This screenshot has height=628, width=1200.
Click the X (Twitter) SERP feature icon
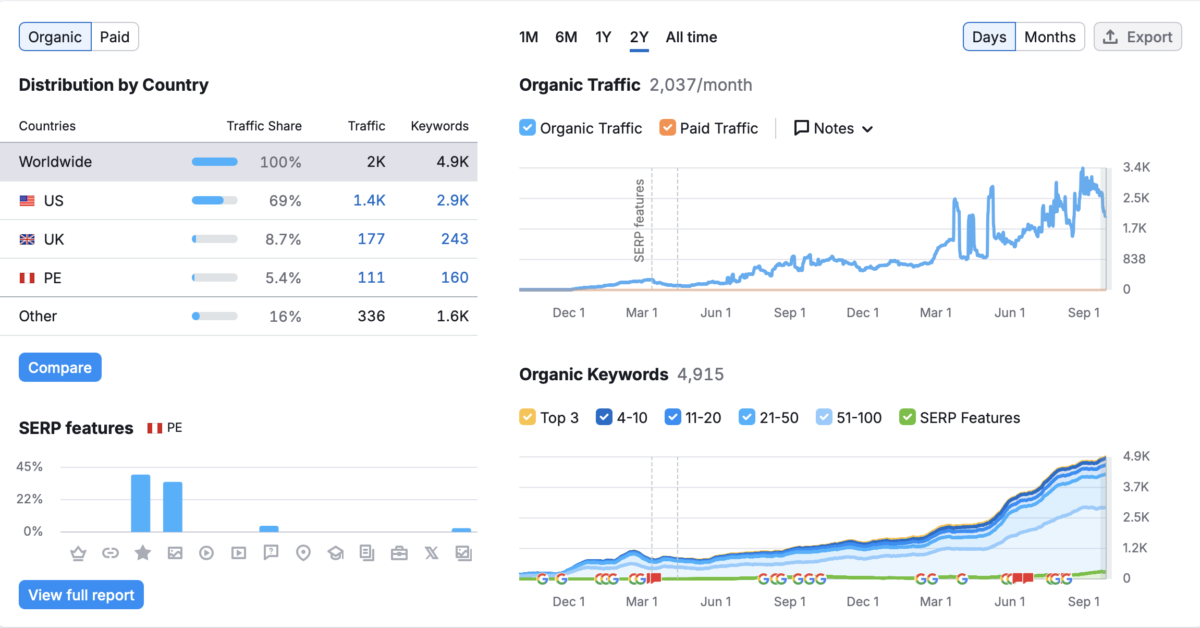tap(431, 553)
